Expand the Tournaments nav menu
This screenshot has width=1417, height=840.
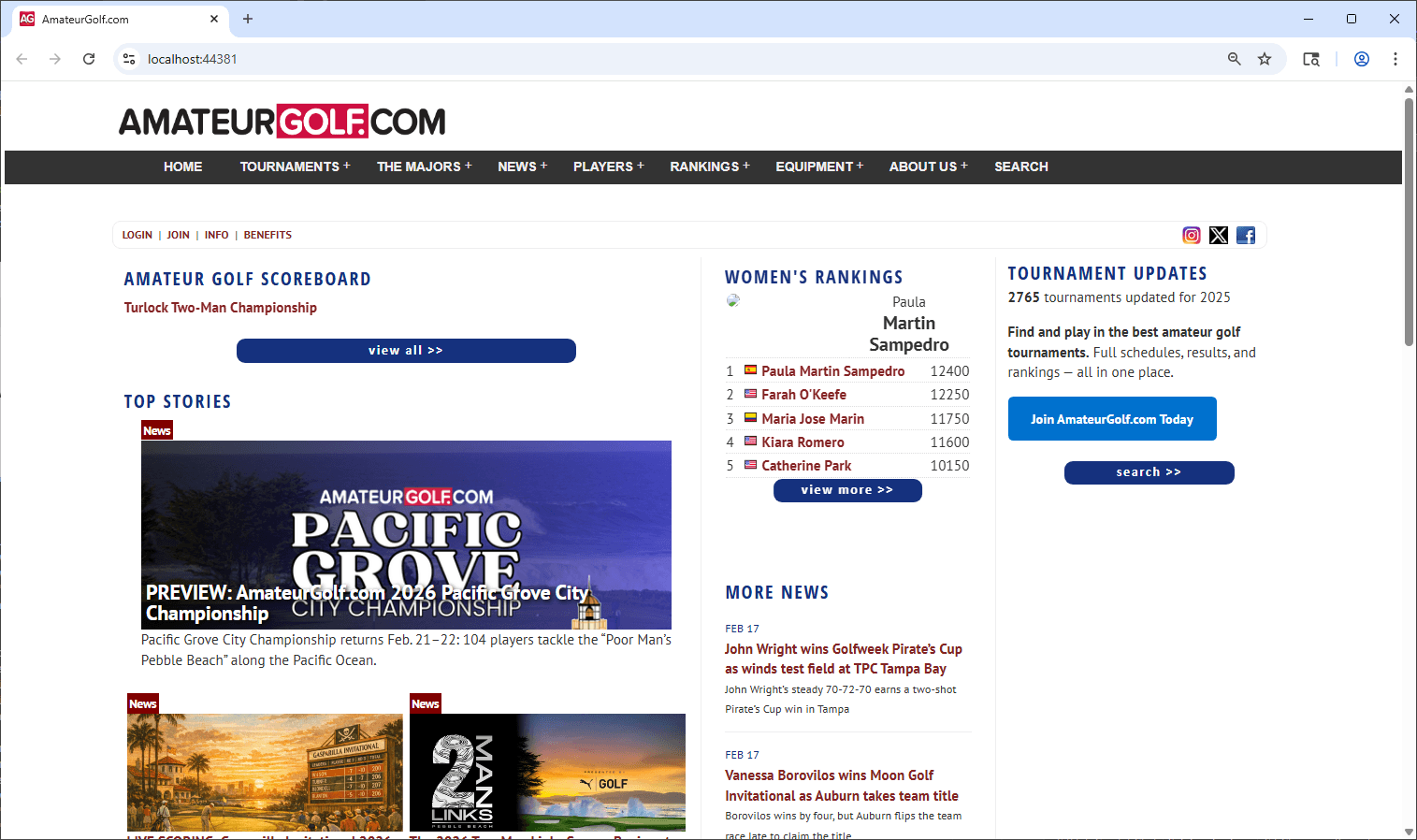[x=294, y=167]
